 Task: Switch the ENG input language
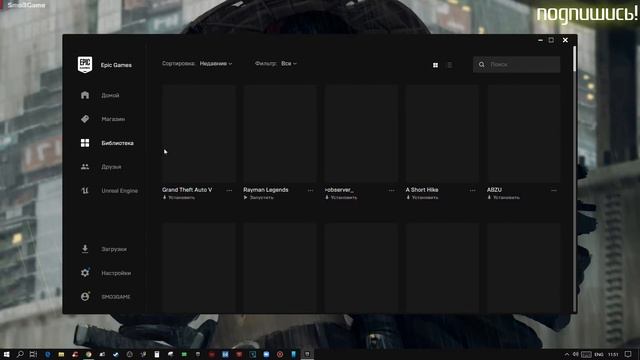pos(599,354)
